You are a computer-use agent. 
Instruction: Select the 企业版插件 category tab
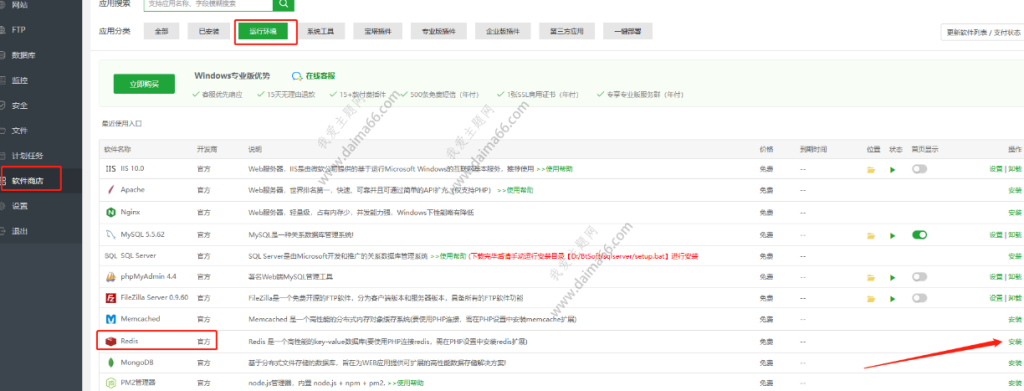point(502,31)
